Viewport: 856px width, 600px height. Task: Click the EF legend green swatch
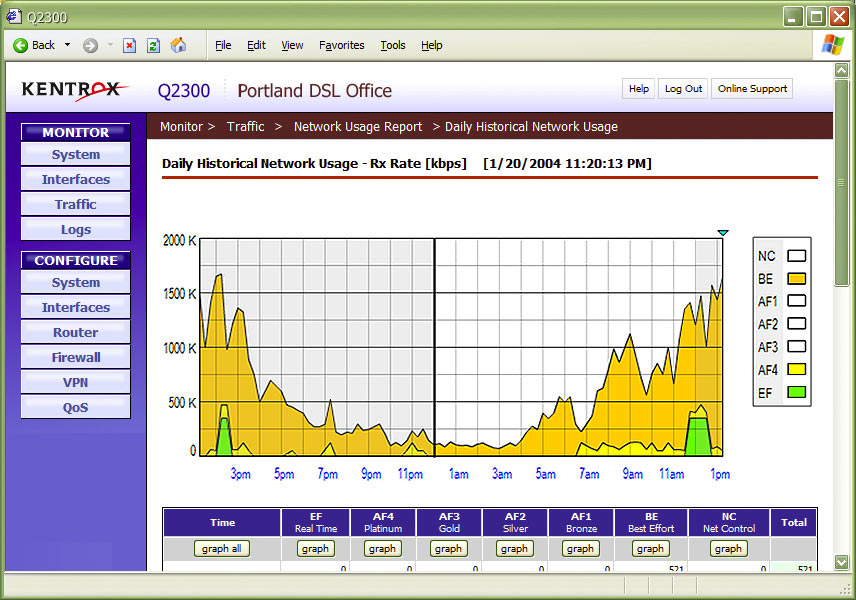(x=796, y=392)
